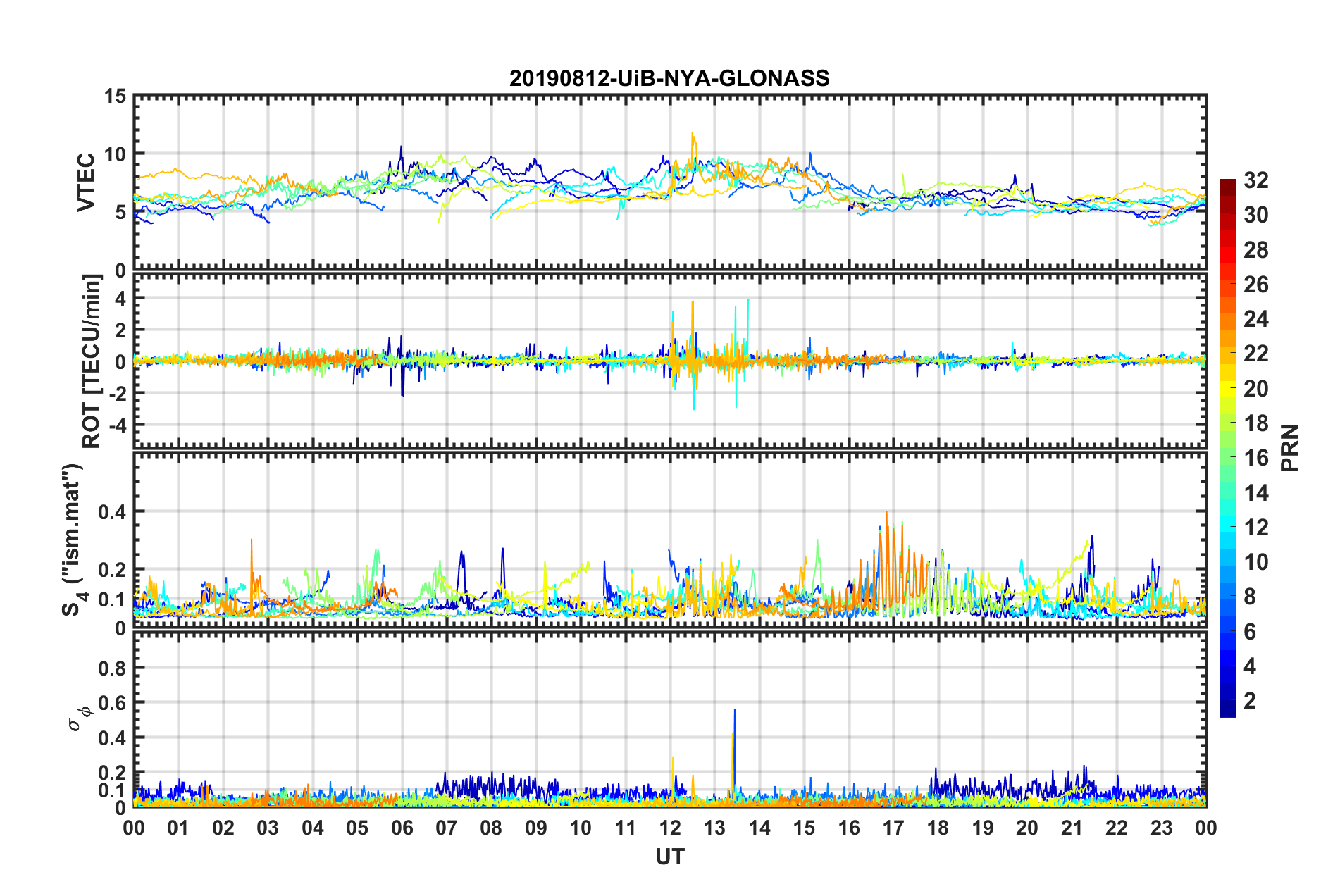This screenshot has height=896, width=1340.
Task: Select colorbar tick value 28
Action: [1256, 250]
